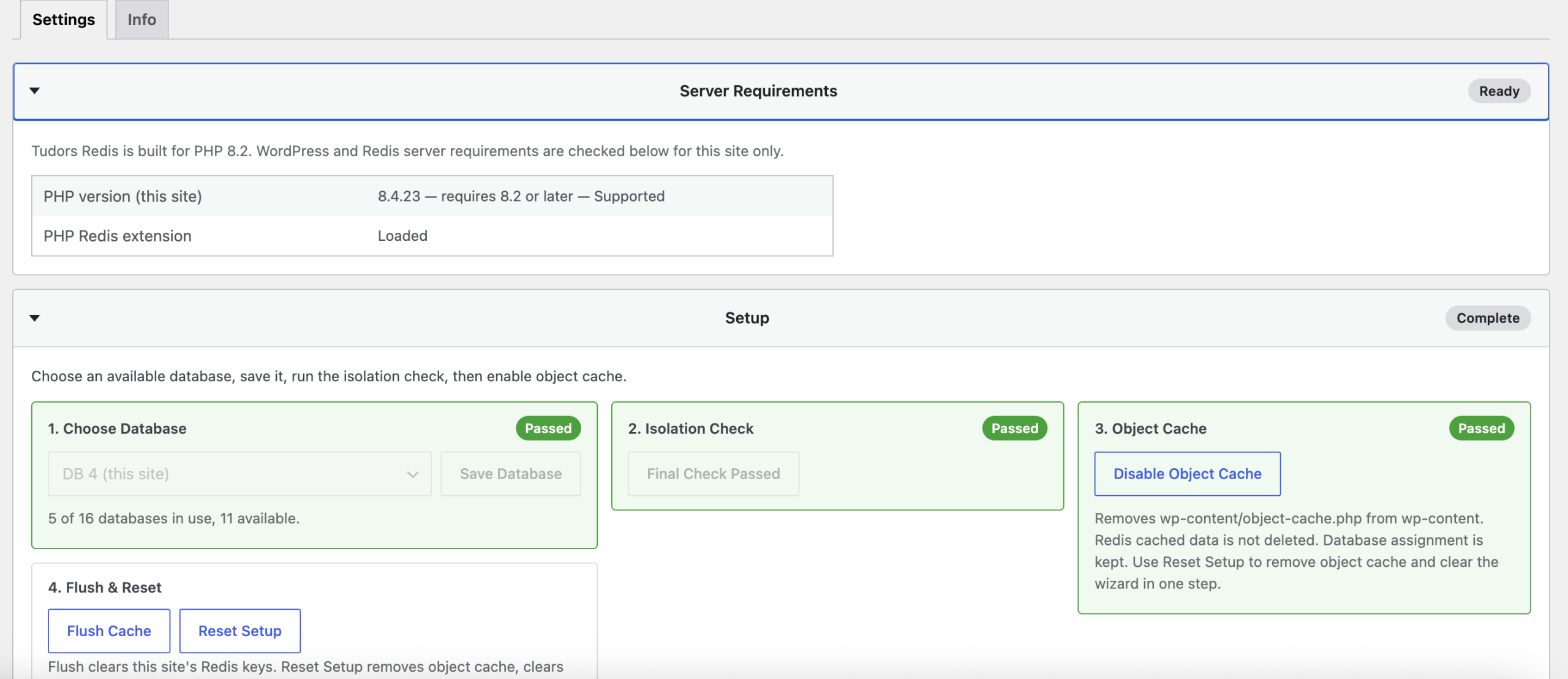Click Passed badge in Isolation Check card
1568x679 pixels.
coord(1015,428)
